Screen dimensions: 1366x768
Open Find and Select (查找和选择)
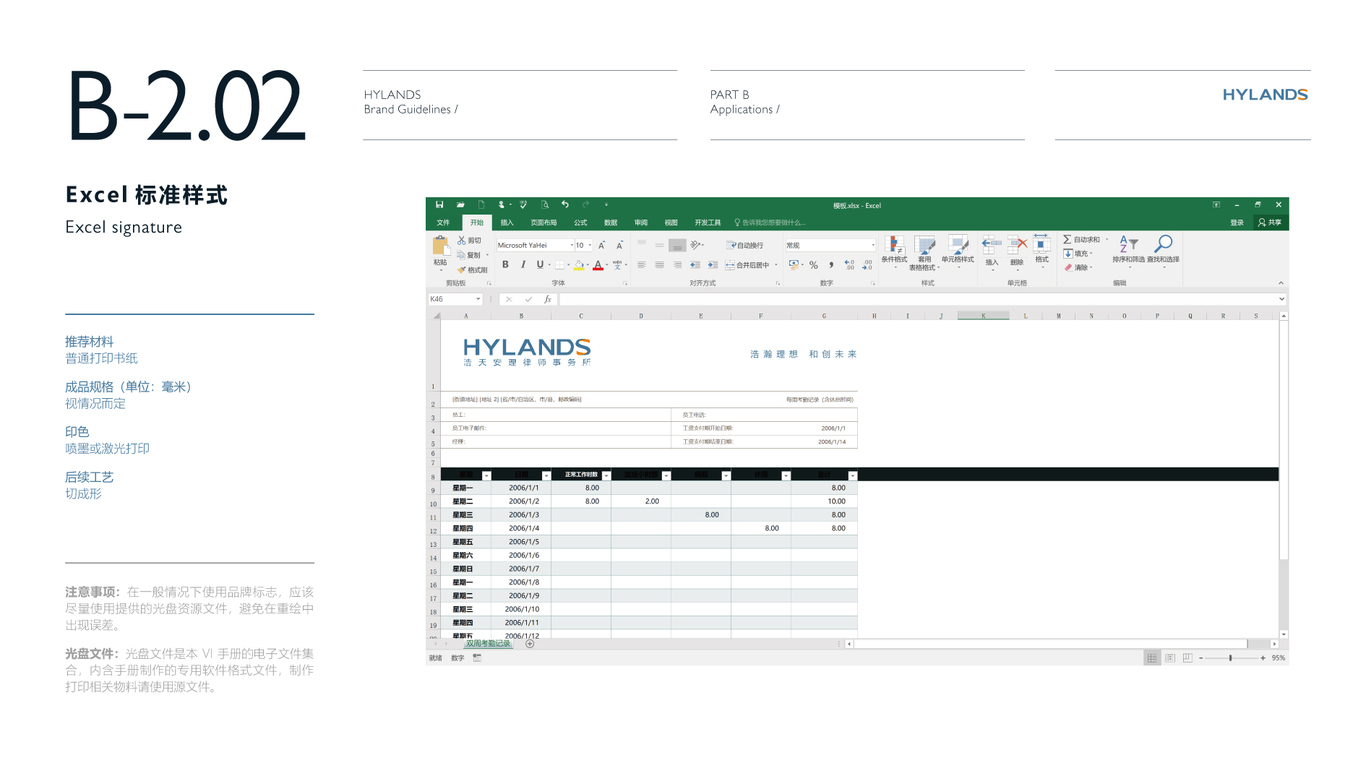[1163, 250]
